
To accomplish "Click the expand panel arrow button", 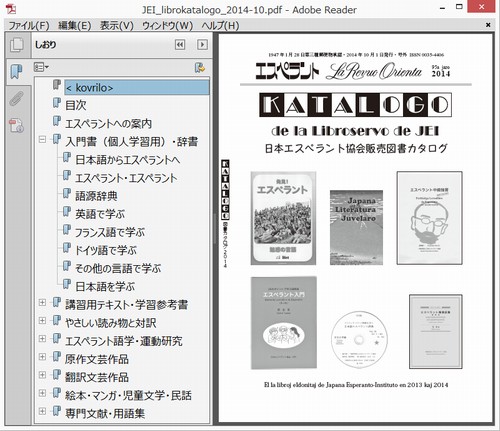I will click(x=202, y=45).
